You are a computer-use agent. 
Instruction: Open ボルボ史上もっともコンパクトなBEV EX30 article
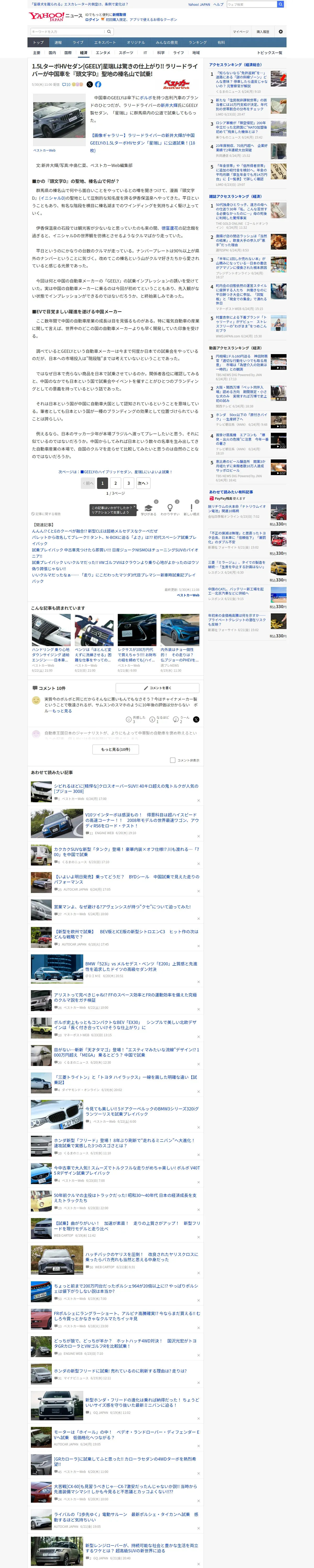[126, 1025]
